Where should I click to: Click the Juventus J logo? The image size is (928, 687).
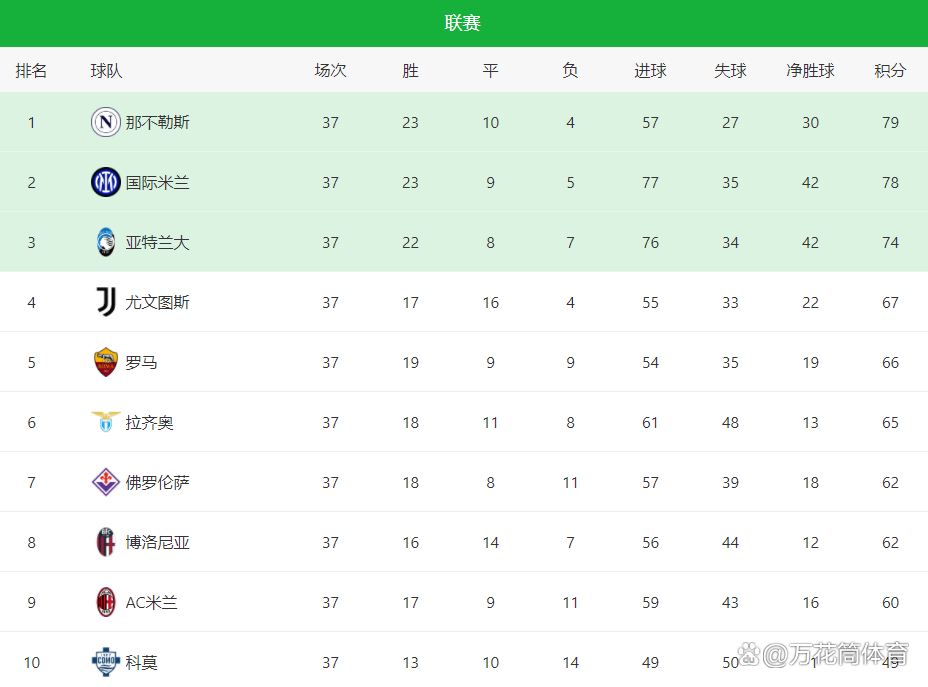click(x=106, y=302)
